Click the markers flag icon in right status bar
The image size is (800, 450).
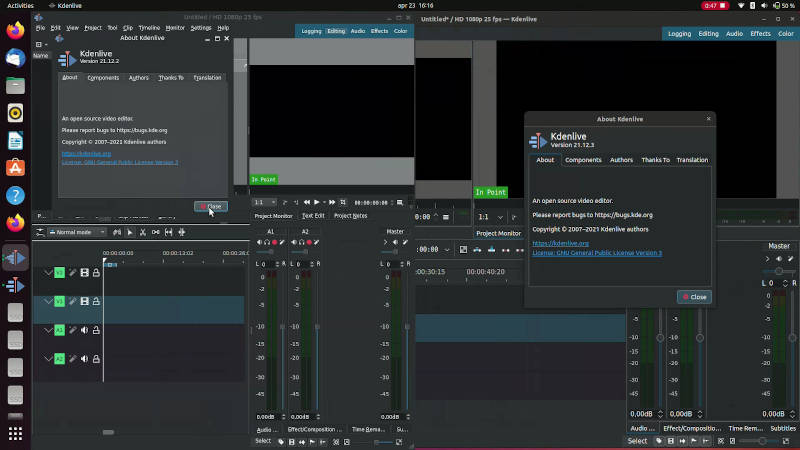coord(694,441)
